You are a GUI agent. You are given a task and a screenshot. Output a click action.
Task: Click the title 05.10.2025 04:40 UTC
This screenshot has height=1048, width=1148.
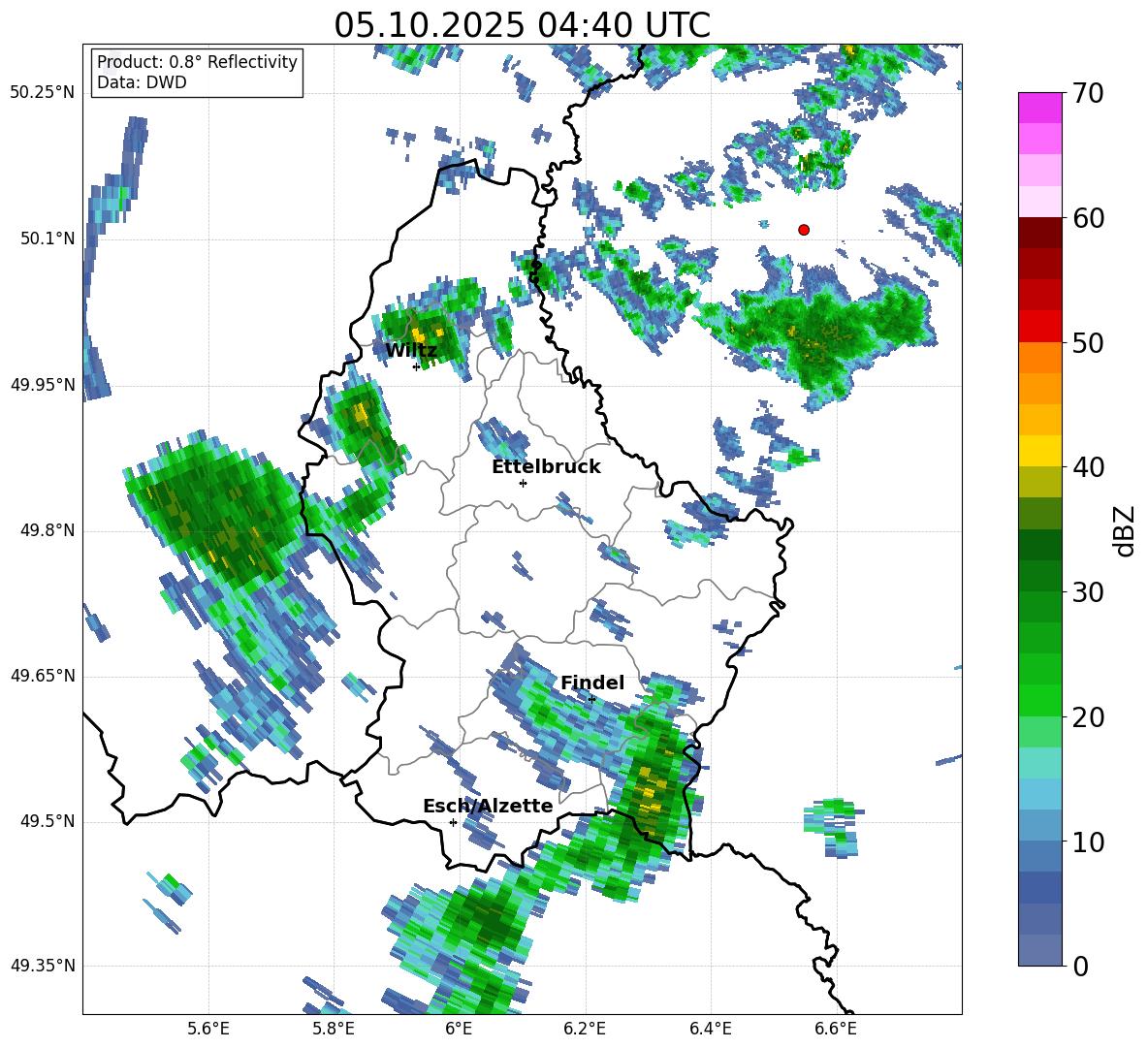522,25
